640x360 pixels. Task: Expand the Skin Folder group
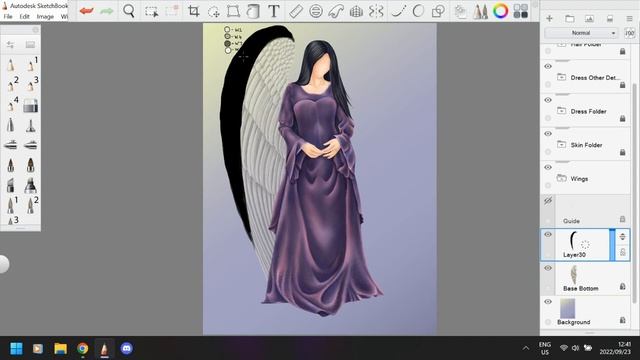[x=562, y=144]
